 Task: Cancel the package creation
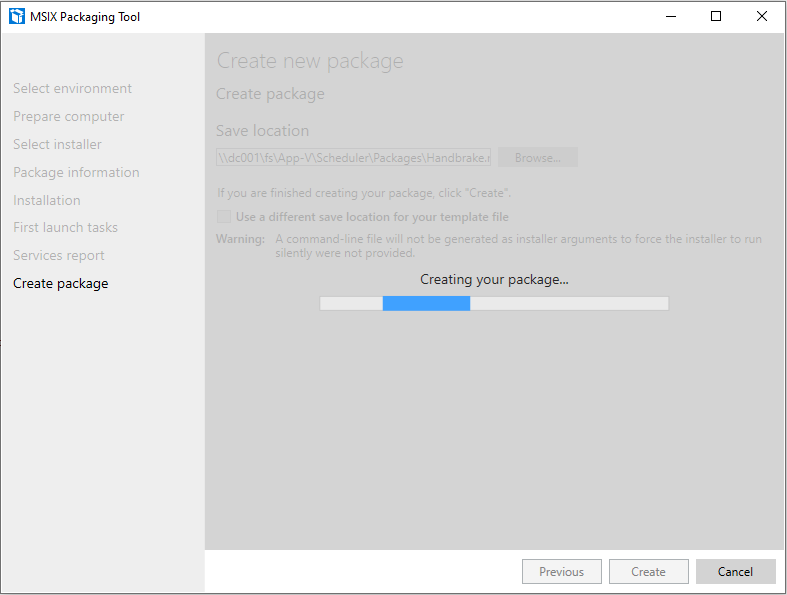tap(735, 572)
